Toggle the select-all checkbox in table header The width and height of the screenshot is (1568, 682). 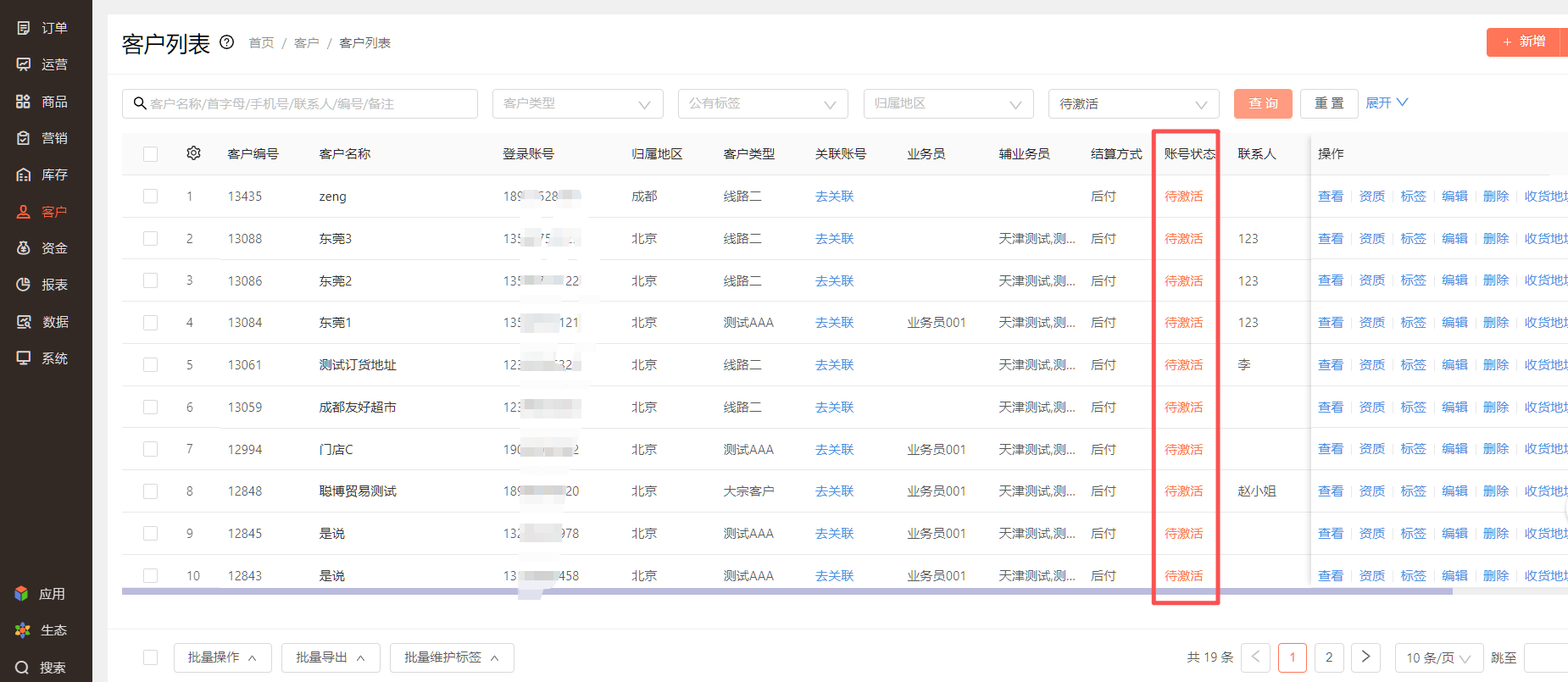pyautogui.click(x=151, y=154)
